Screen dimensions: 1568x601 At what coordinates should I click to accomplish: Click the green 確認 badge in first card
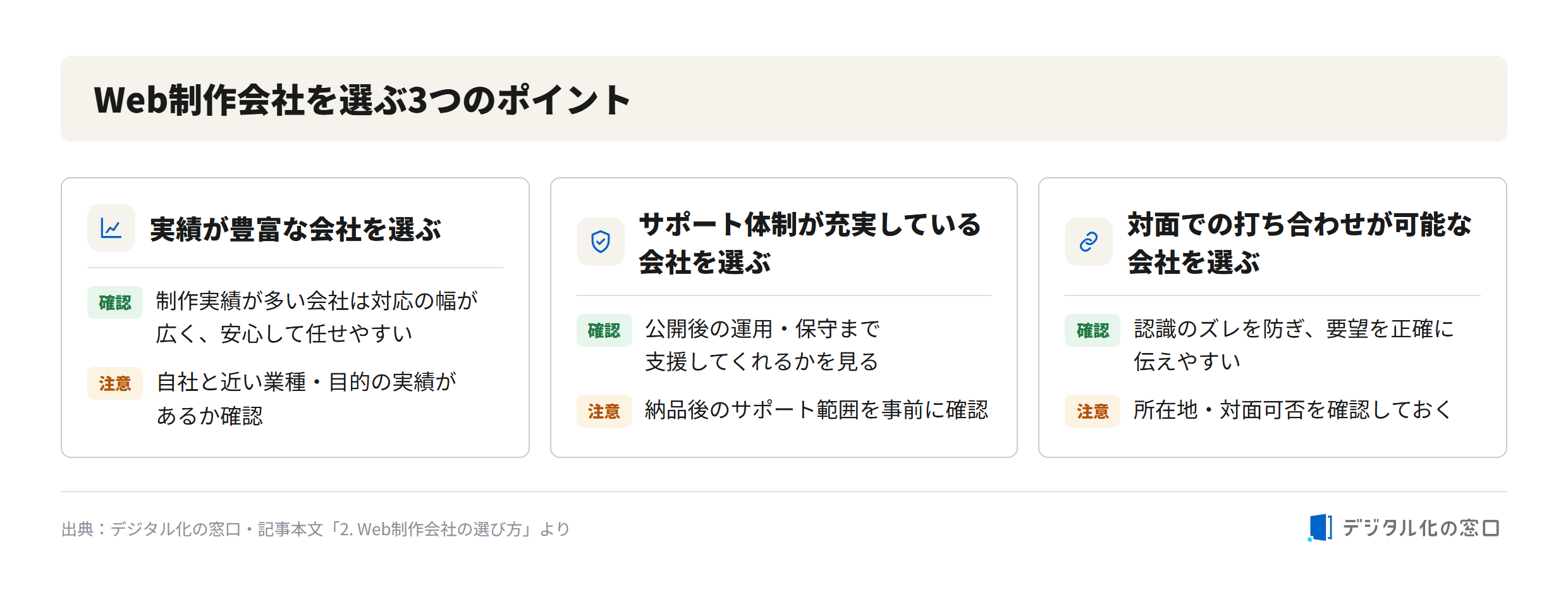[x=115, y=302]
